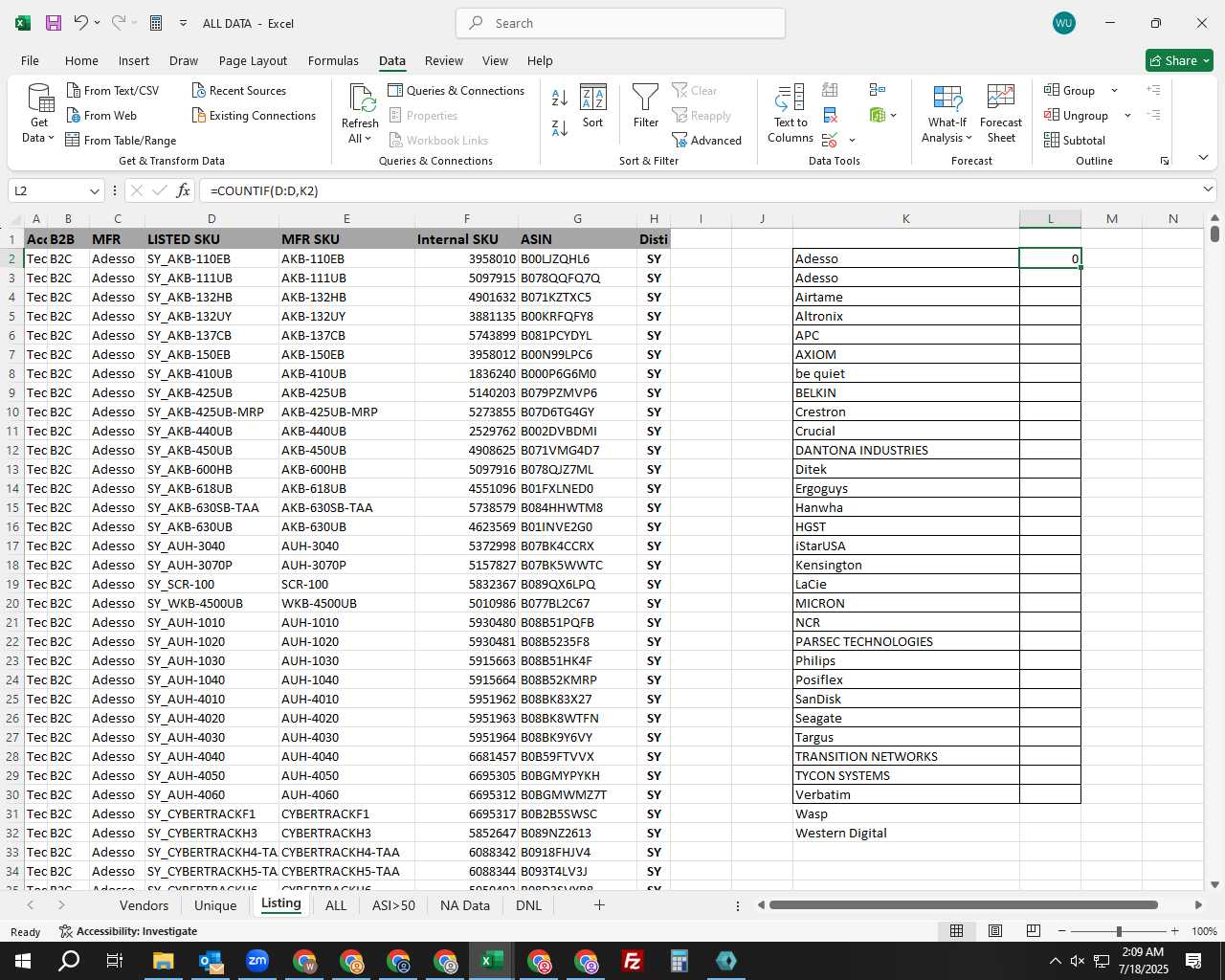
Task: Open the Outline dialog launcher
Action: [x=1165, y=161]
